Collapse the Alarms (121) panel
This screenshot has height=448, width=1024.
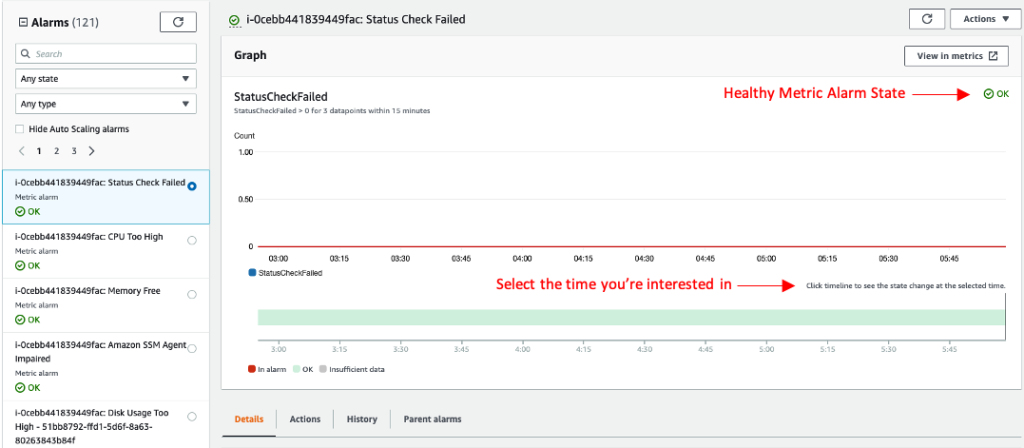(23, 21)
